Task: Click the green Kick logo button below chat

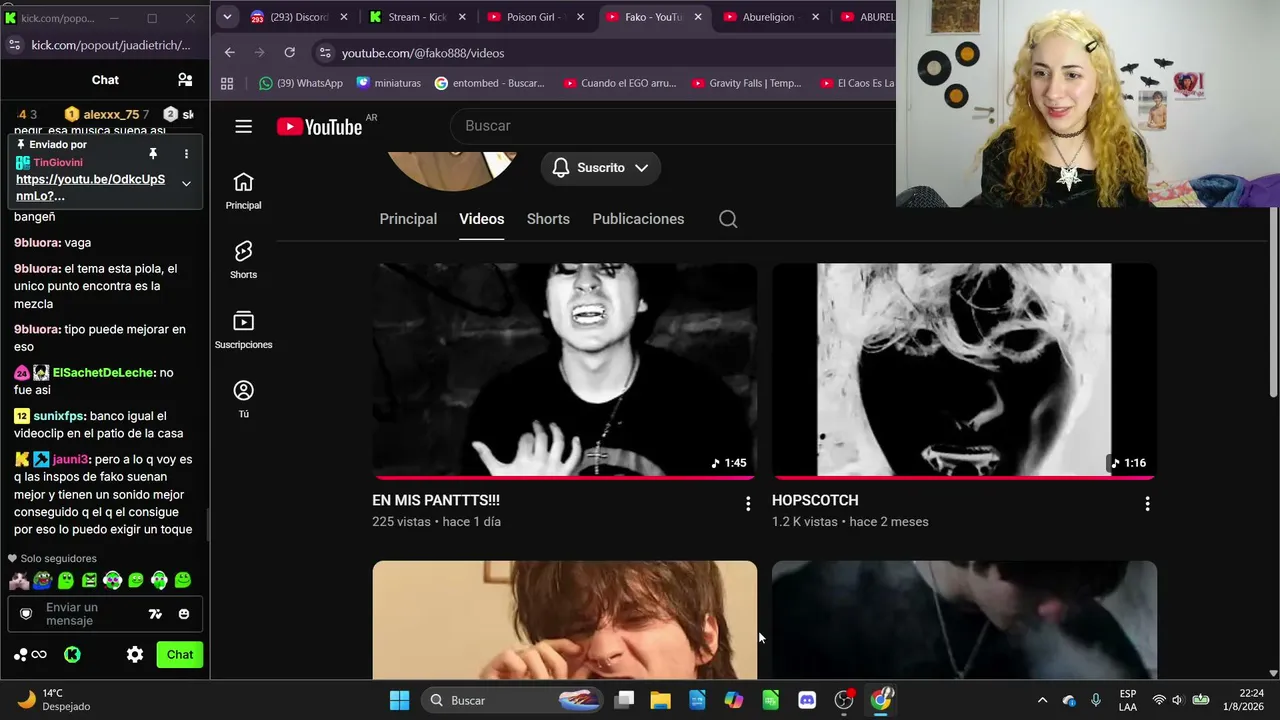Action: click(x=72, y=655)
